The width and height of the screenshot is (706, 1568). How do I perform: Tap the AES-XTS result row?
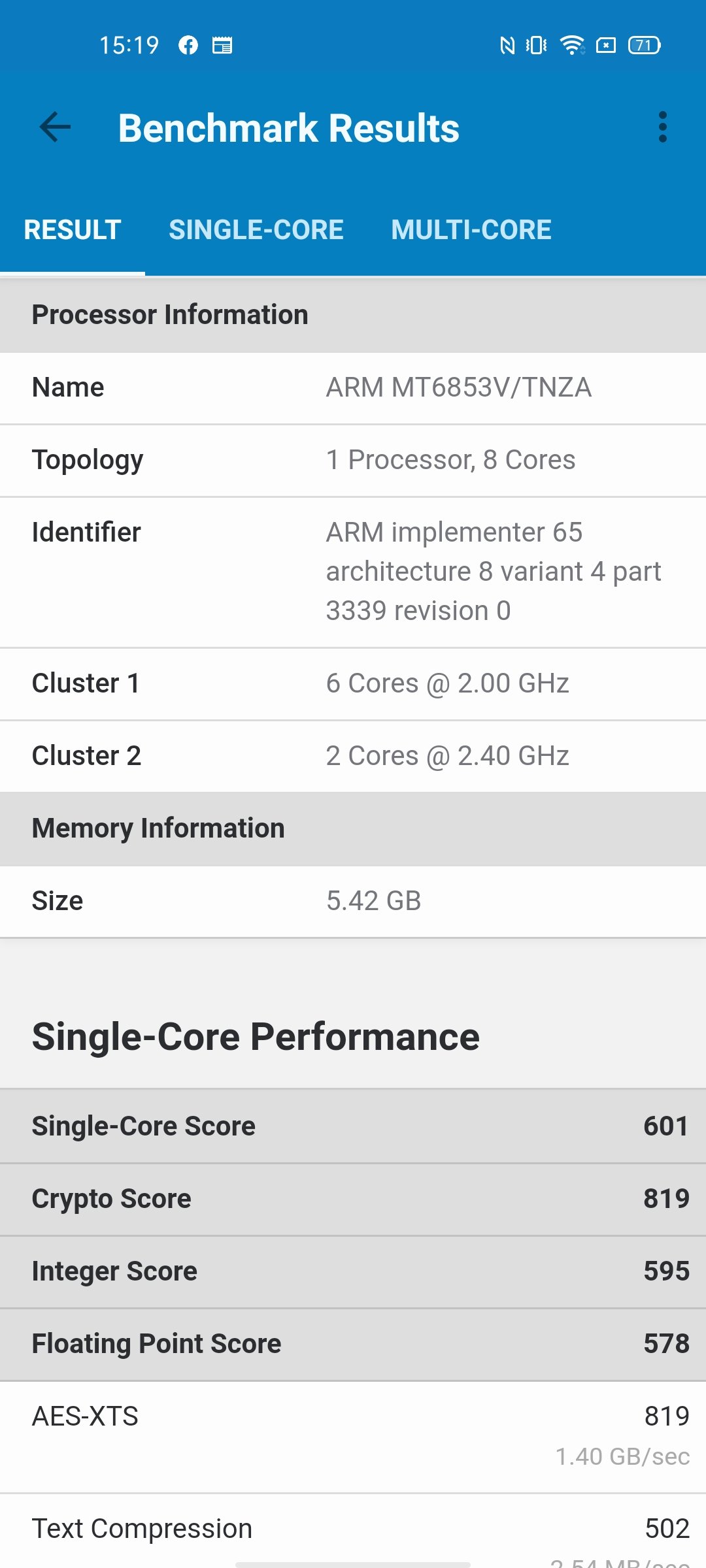click(353, 1437)
